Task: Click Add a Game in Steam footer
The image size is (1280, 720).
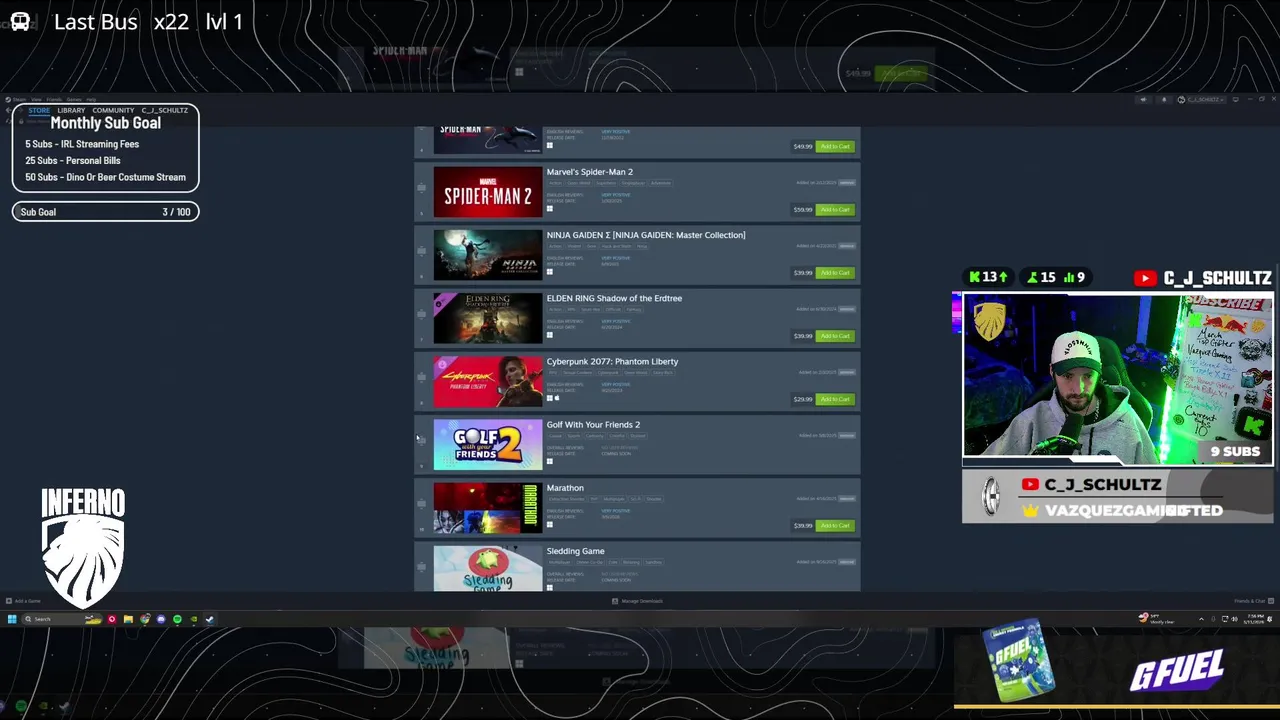Action: (x=23, y=601)
